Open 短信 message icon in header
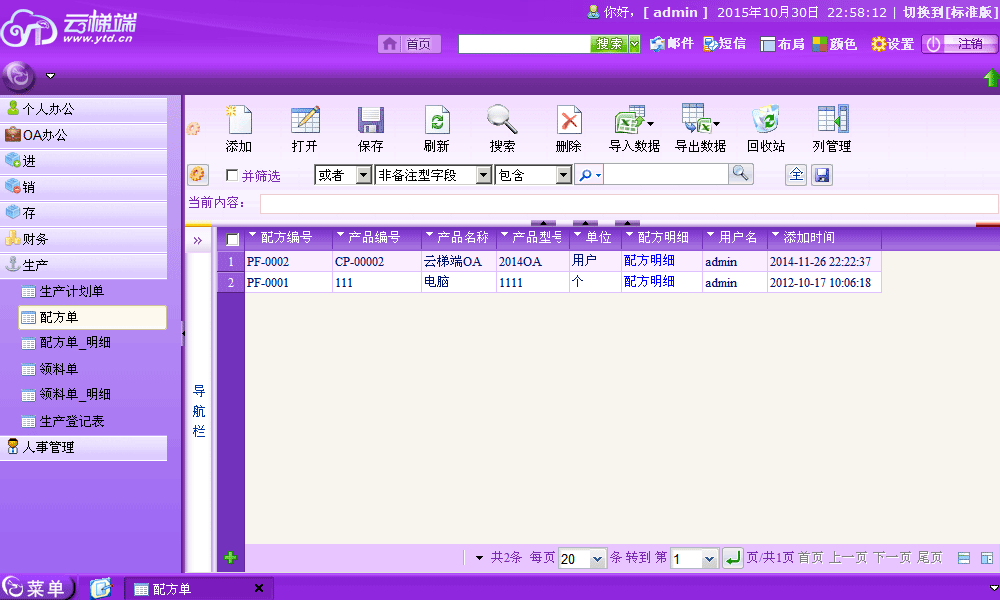The image size is (1000, 600). click(724, 43)
